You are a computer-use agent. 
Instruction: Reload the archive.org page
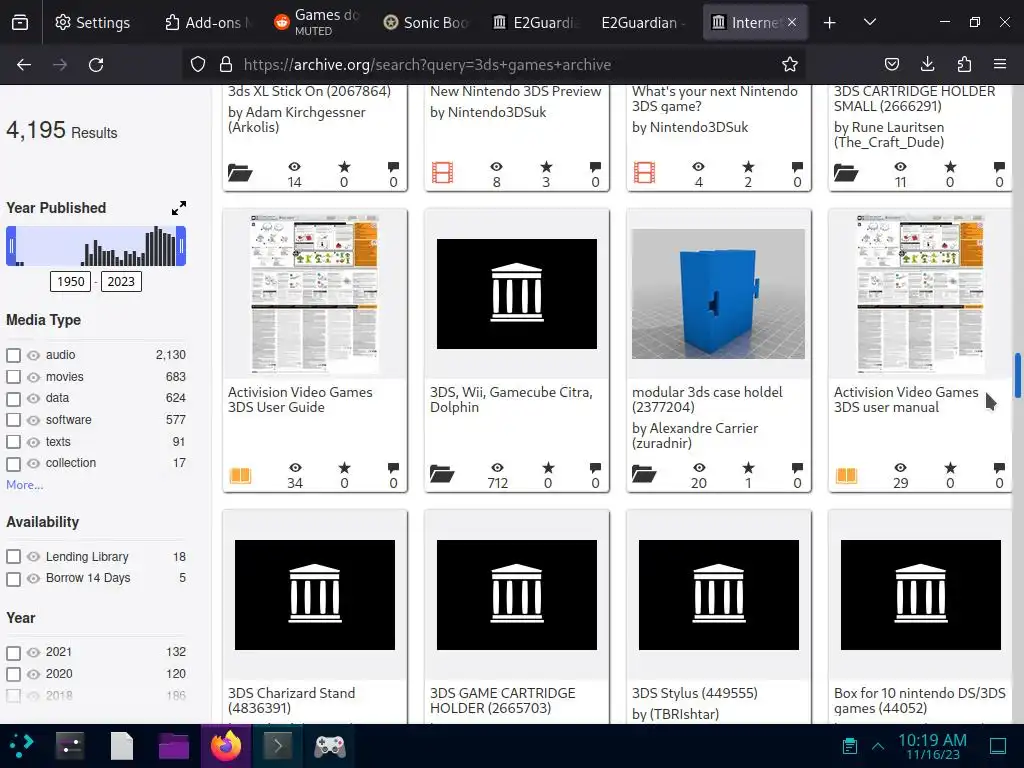point(96,65)
